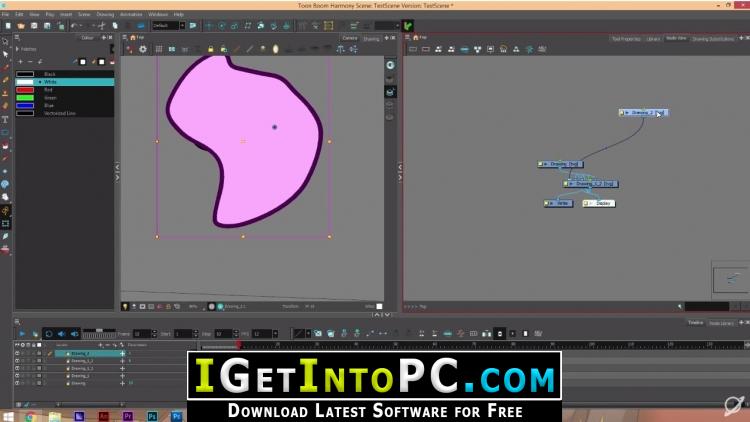
Task: Open the Drawing menu
Action: (105, 15)
